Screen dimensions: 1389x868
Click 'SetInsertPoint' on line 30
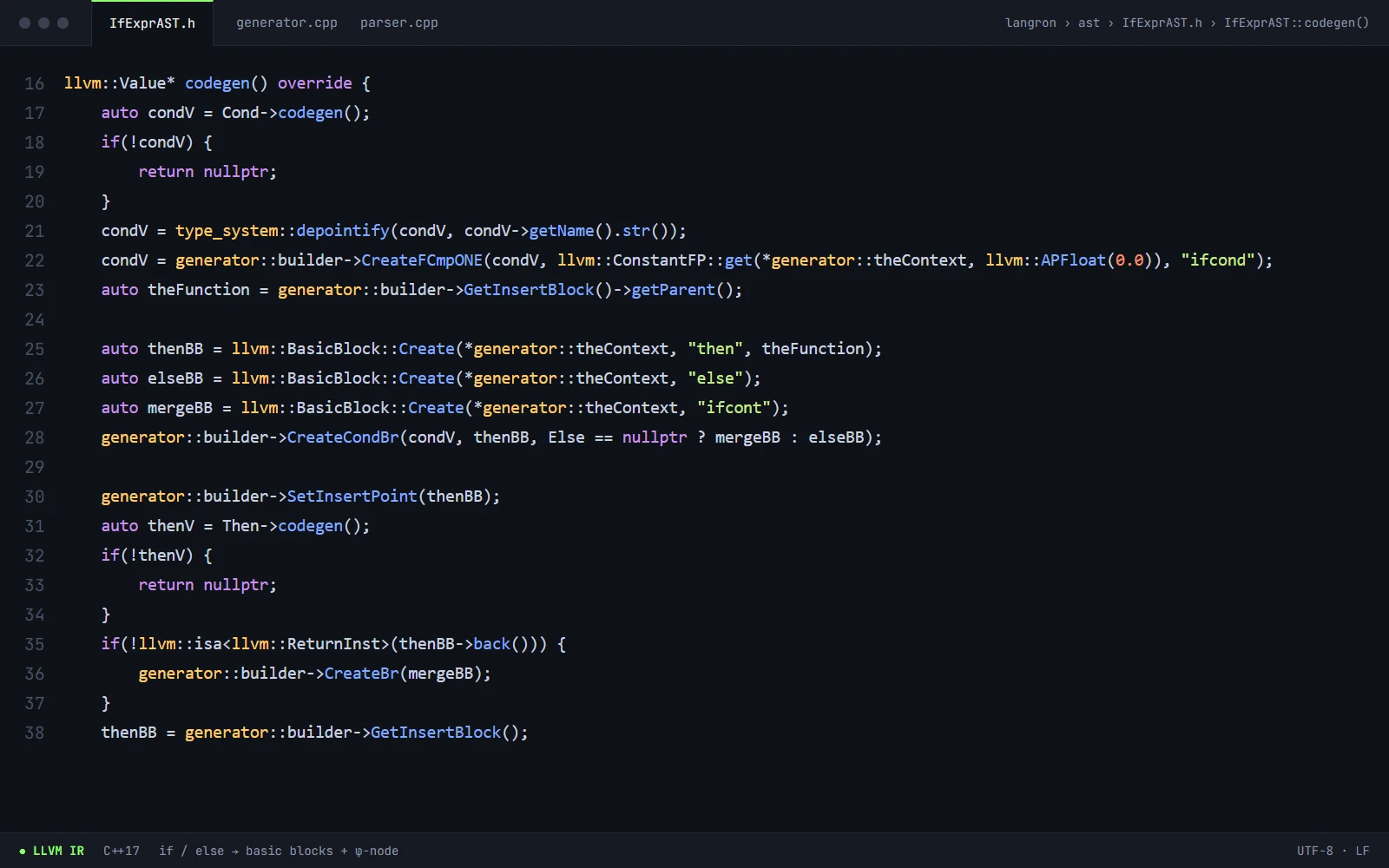[x=352, y=496]
